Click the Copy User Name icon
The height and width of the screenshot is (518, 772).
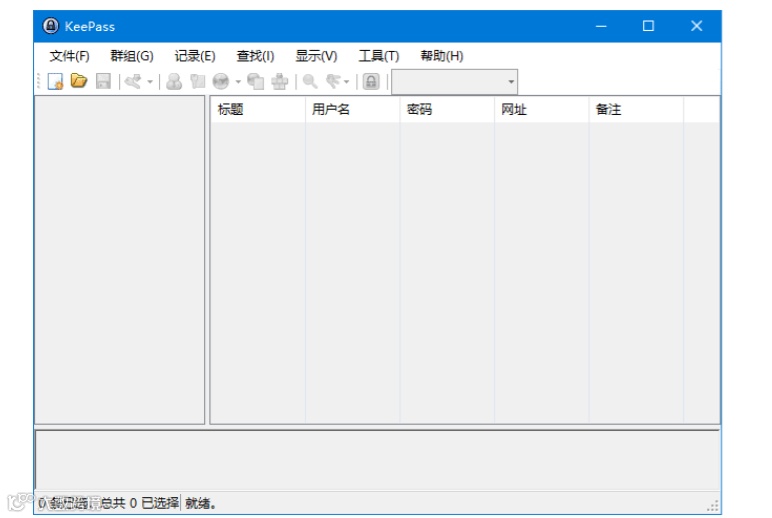pos(174,81)
